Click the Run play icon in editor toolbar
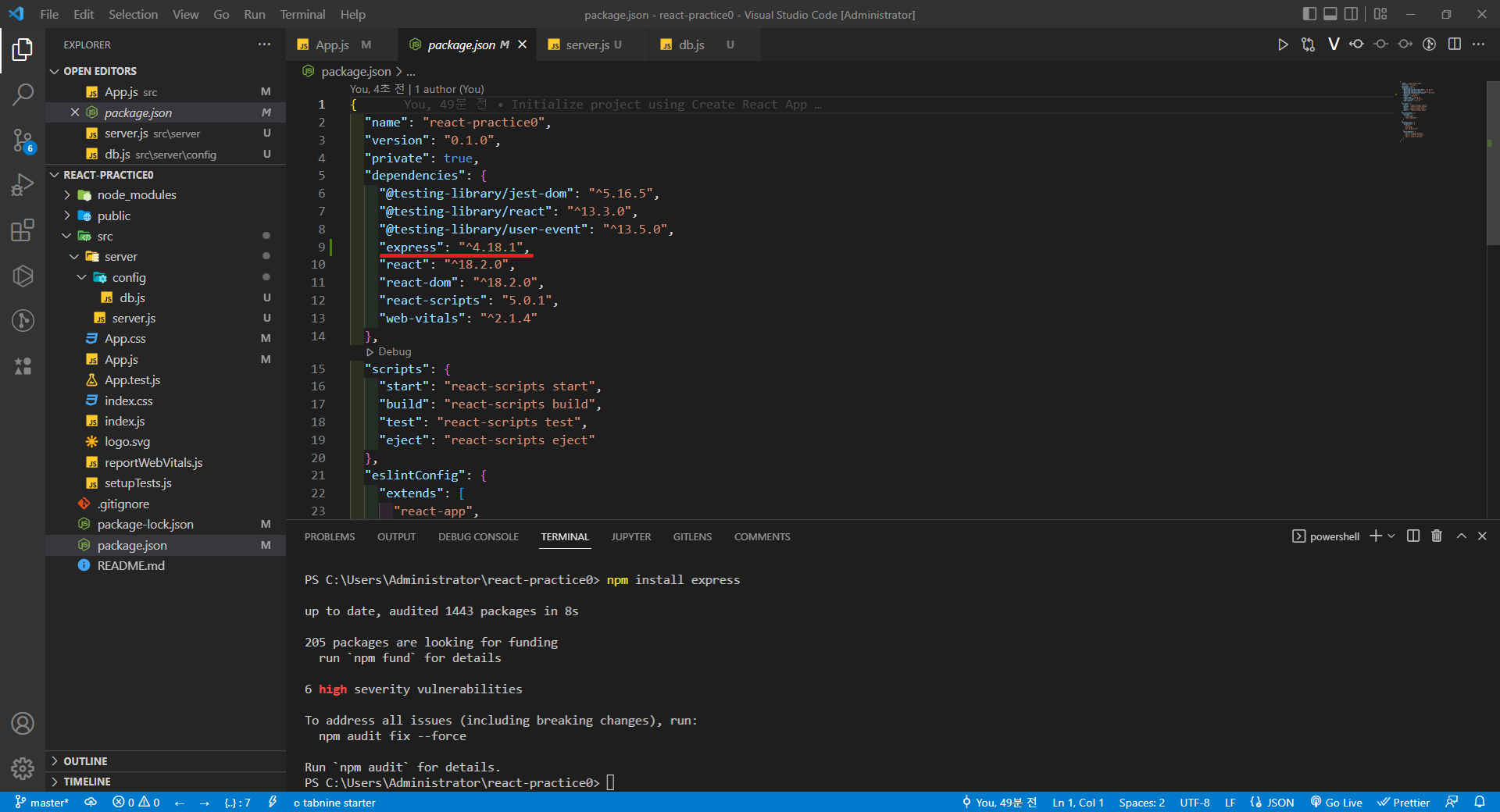This screenshot has height=812, width=1500. click(x=1283, y=45)
